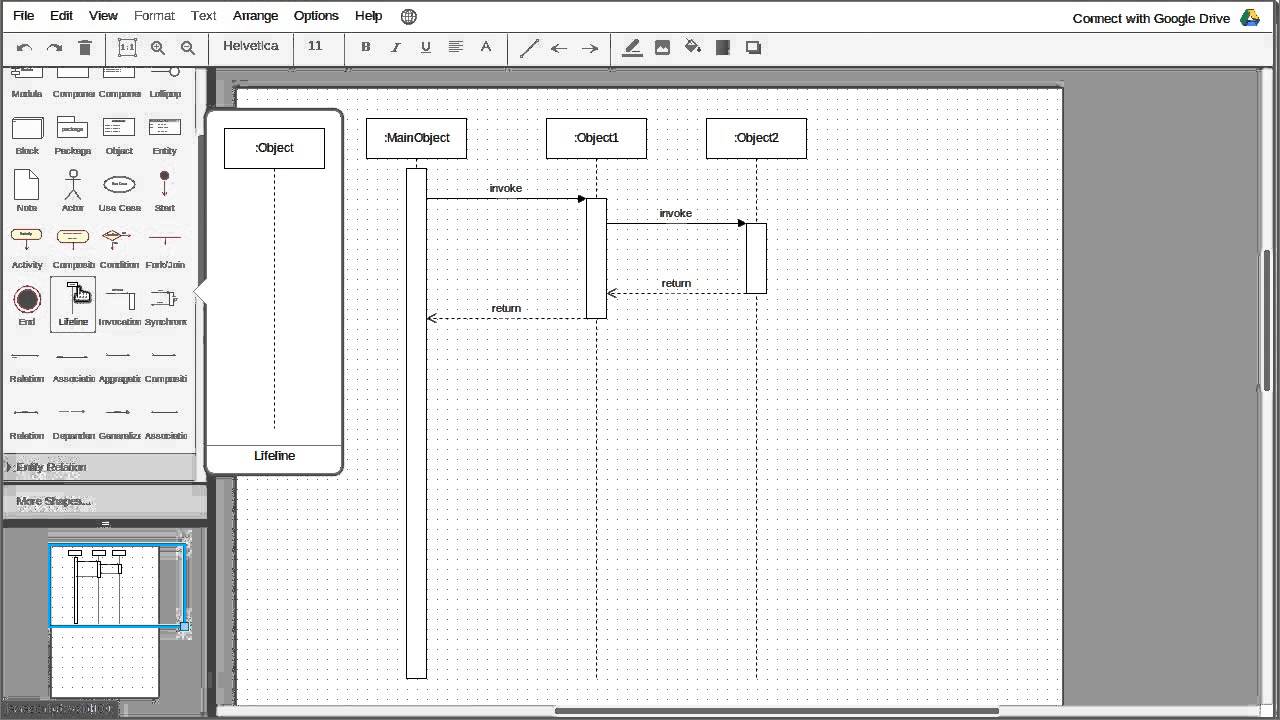
Task: Click the gradient tool icon
Action: 723,47
